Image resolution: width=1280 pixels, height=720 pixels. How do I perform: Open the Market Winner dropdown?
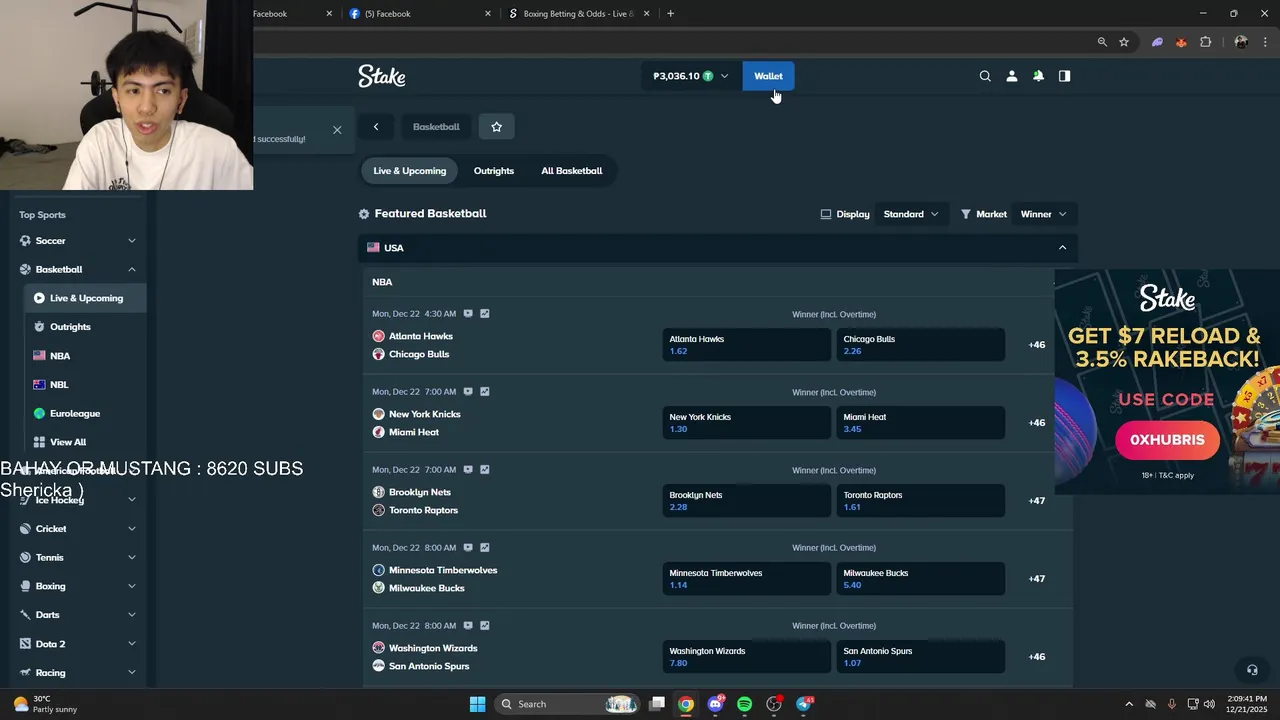coord(1044,214)
